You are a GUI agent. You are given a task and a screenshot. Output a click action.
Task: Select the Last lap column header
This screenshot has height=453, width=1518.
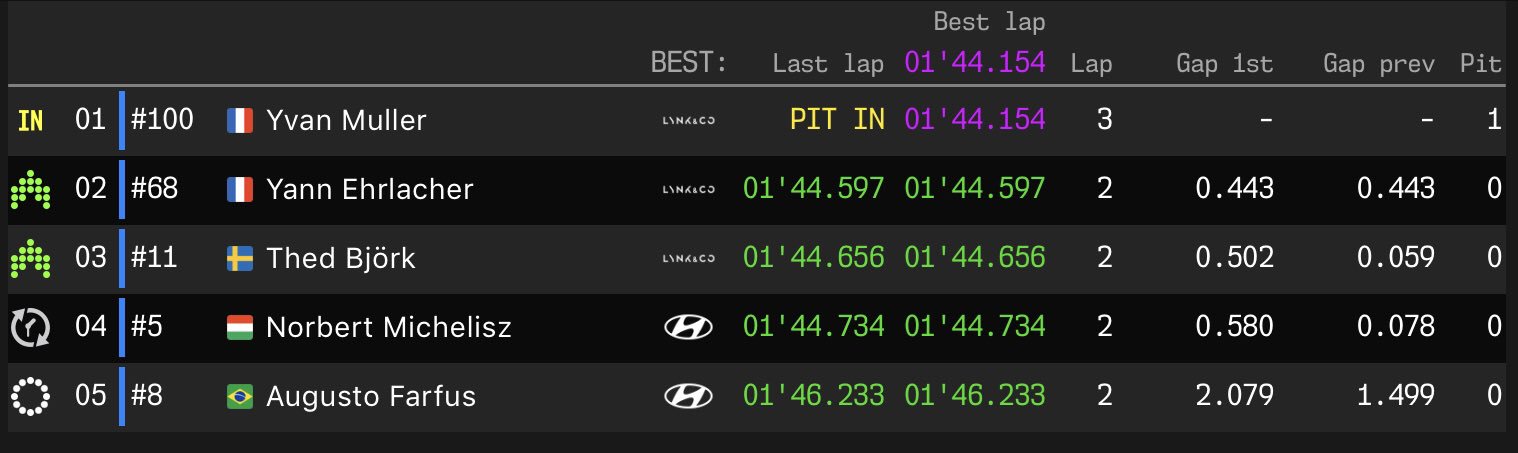pos(828,65)
